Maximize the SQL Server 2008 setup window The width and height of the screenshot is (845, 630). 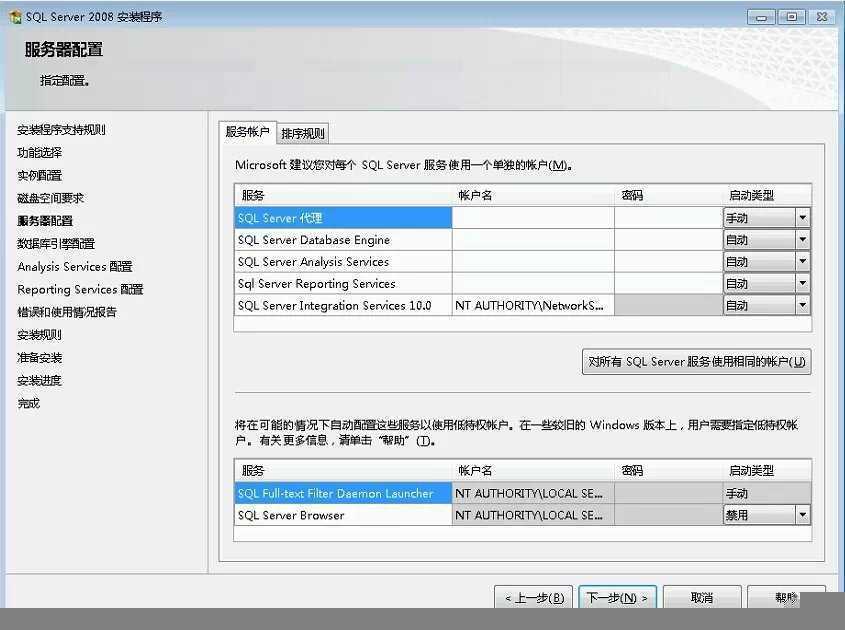pos(791,17)
